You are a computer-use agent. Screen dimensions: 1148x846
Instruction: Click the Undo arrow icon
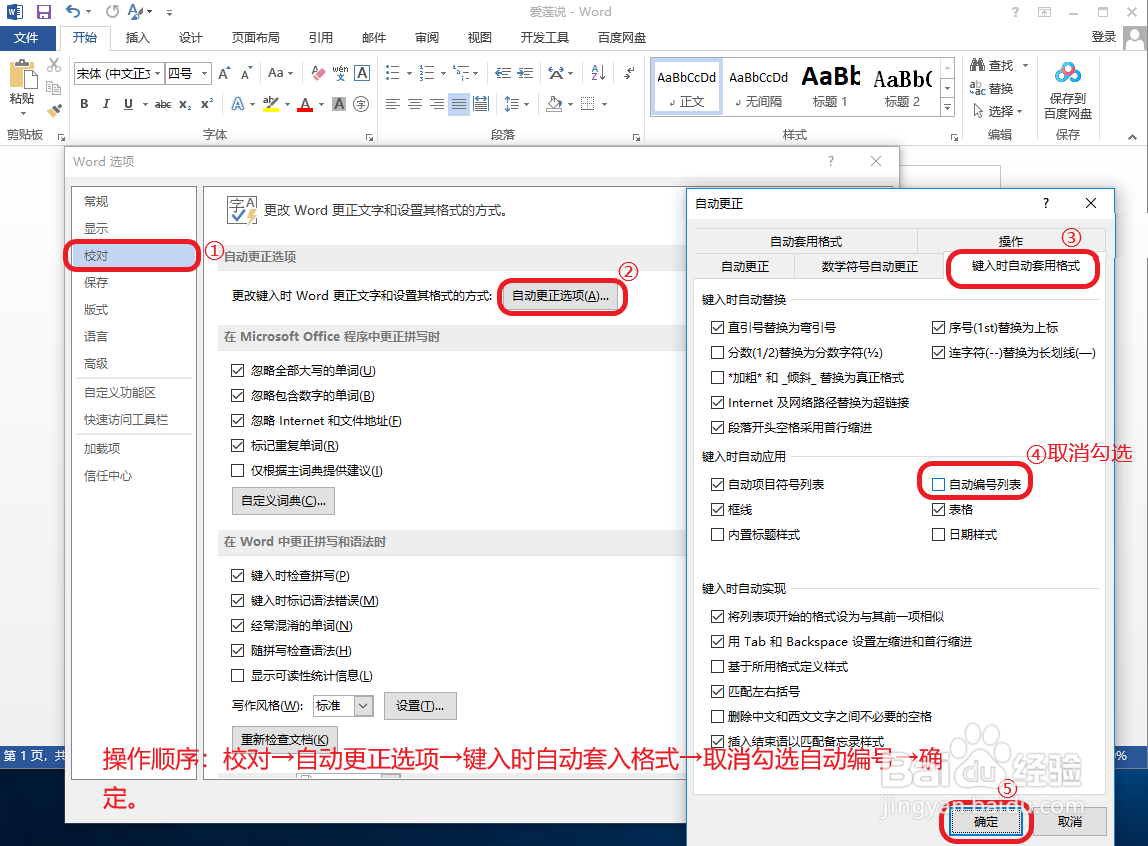tap(72, 12)
